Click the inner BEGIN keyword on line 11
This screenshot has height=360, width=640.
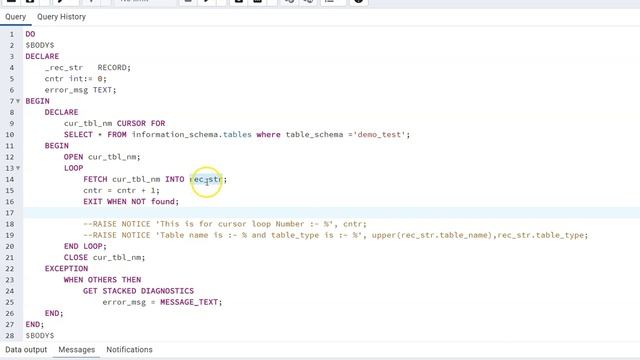point(57,146)
